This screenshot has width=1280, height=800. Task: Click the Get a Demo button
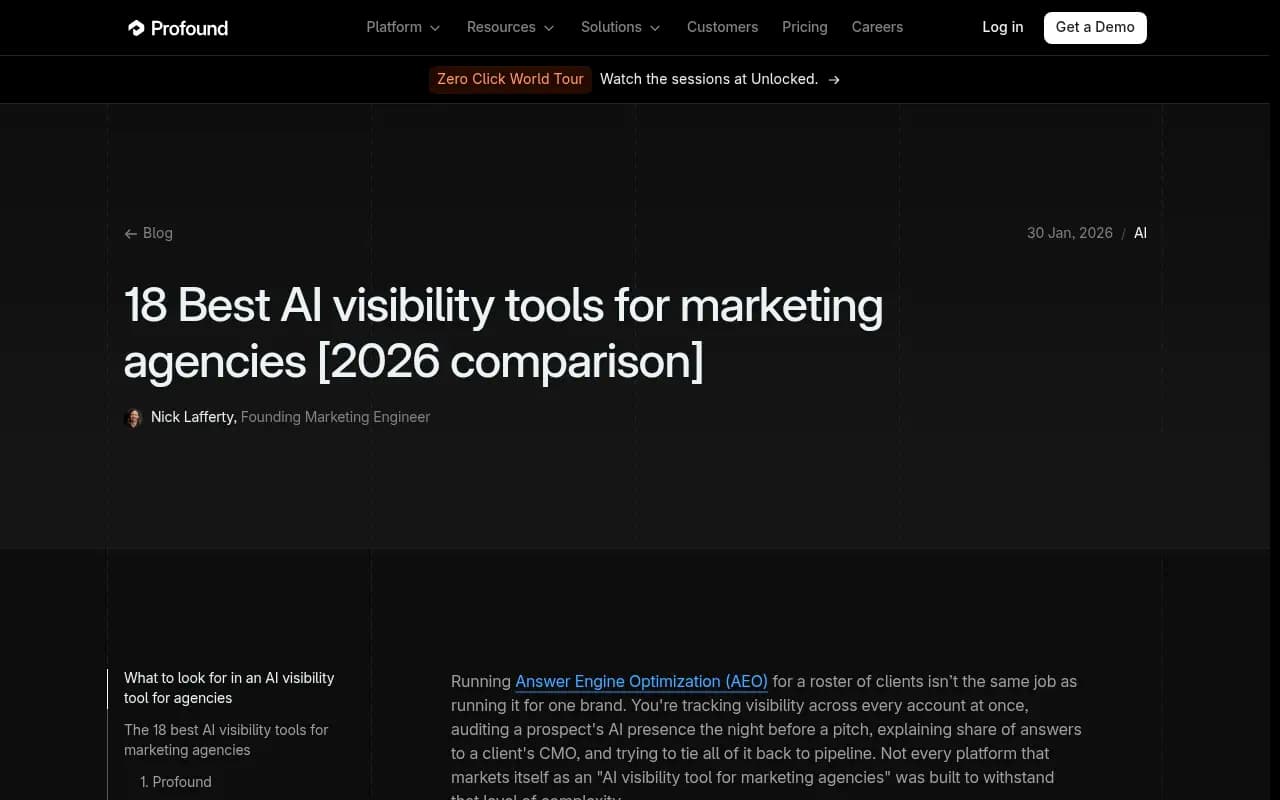pos(1095,27)
